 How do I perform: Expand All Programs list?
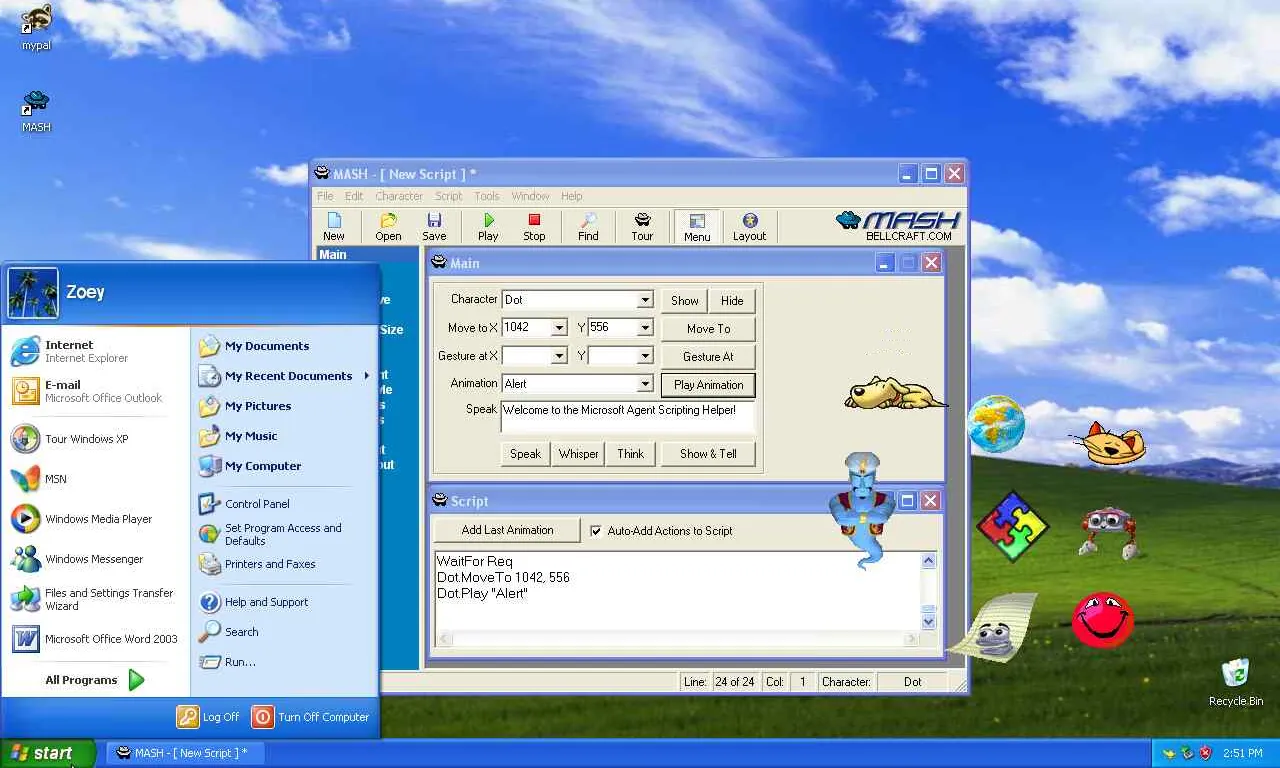96,680
